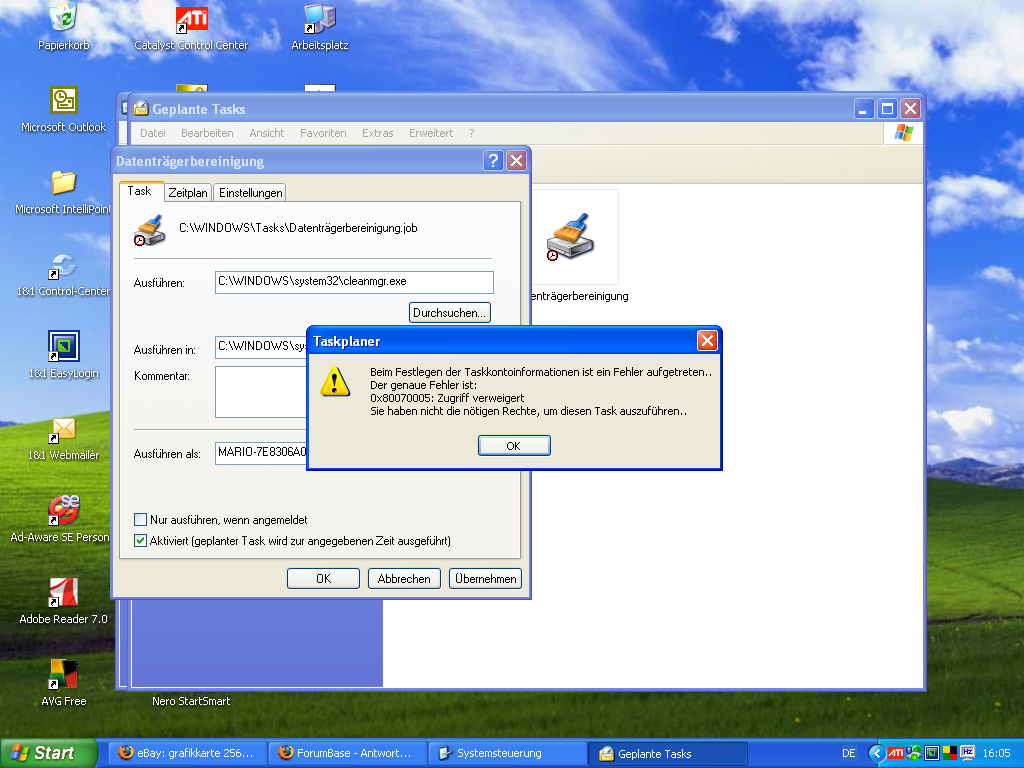Click the warning icon in Taskplaner dialog
Screen dimensions: 1024x768
[335, 381]
